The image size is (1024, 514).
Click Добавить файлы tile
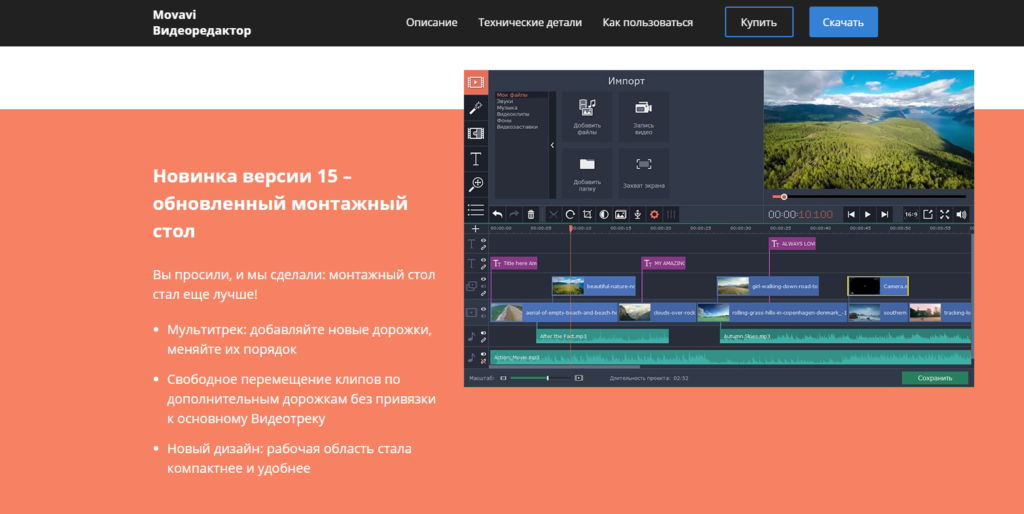click(587, 116)
